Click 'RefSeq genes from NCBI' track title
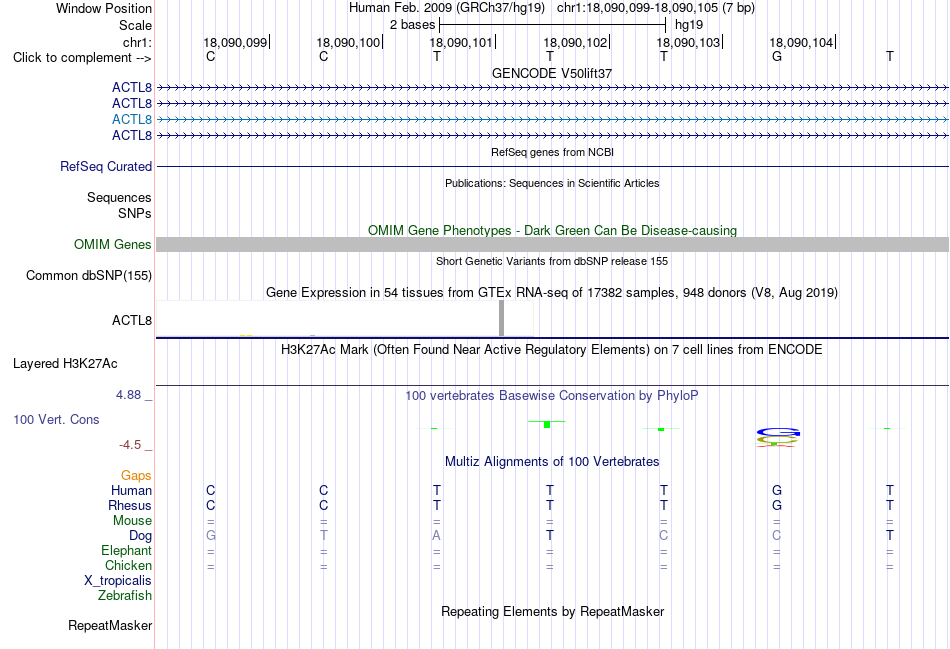The width and height of the screenshot is (950, 649). tap(552, 152)
